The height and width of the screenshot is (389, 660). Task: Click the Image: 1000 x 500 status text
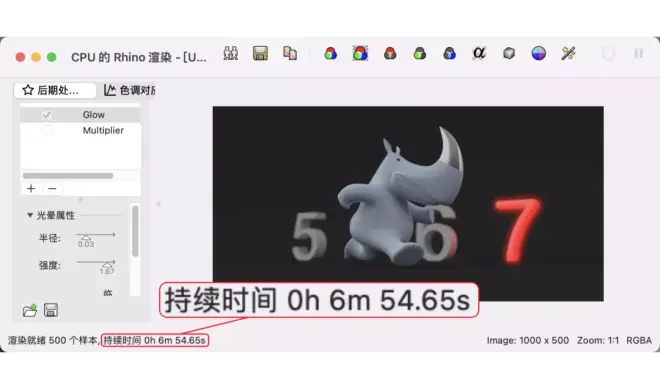(x=528, y=340)
